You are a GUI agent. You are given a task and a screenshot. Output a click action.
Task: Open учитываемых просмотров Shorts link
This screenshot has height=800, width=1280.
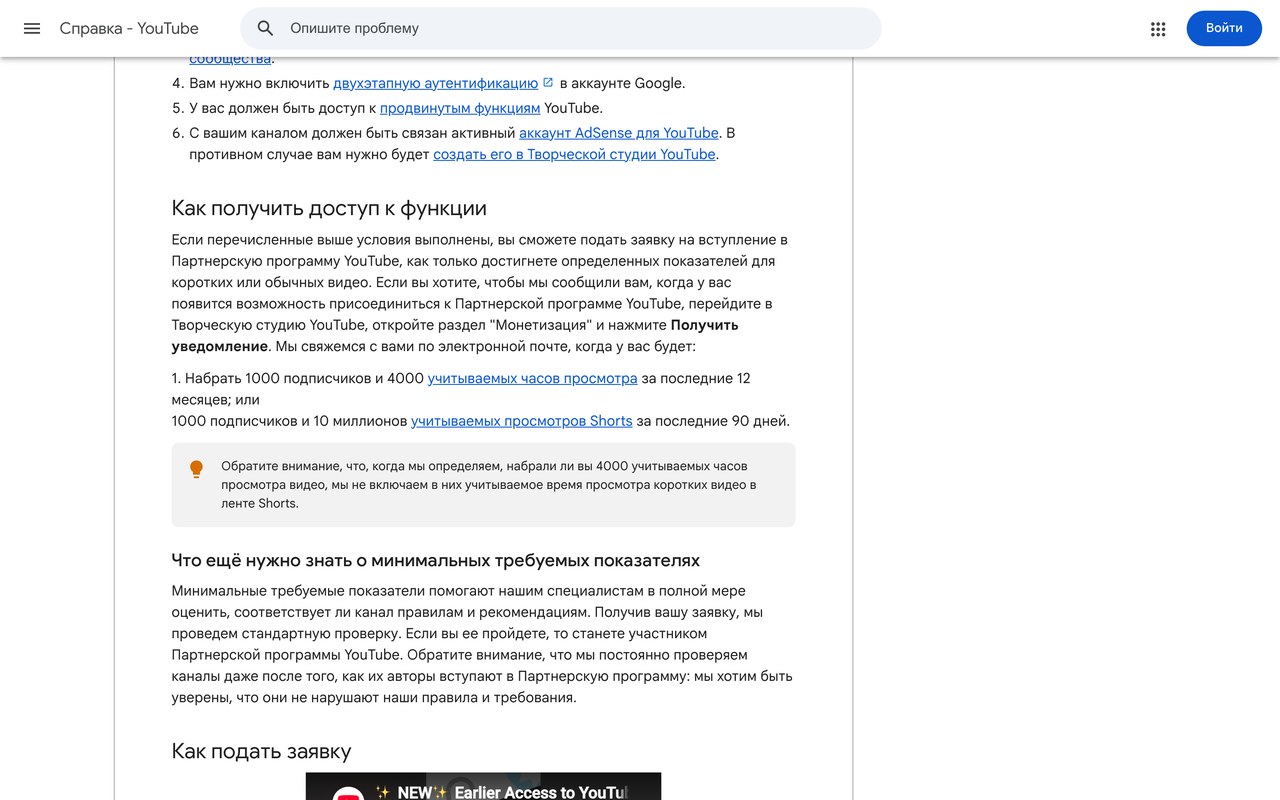(522, 421)
